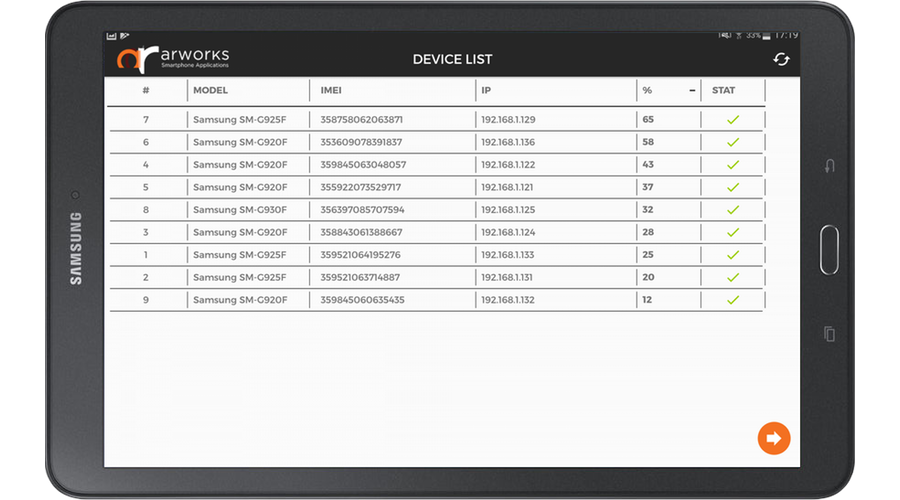Tap IP address 192.168.1.121
The height and width of the screenshot is (500, 900).
click(x=507, y=187)
